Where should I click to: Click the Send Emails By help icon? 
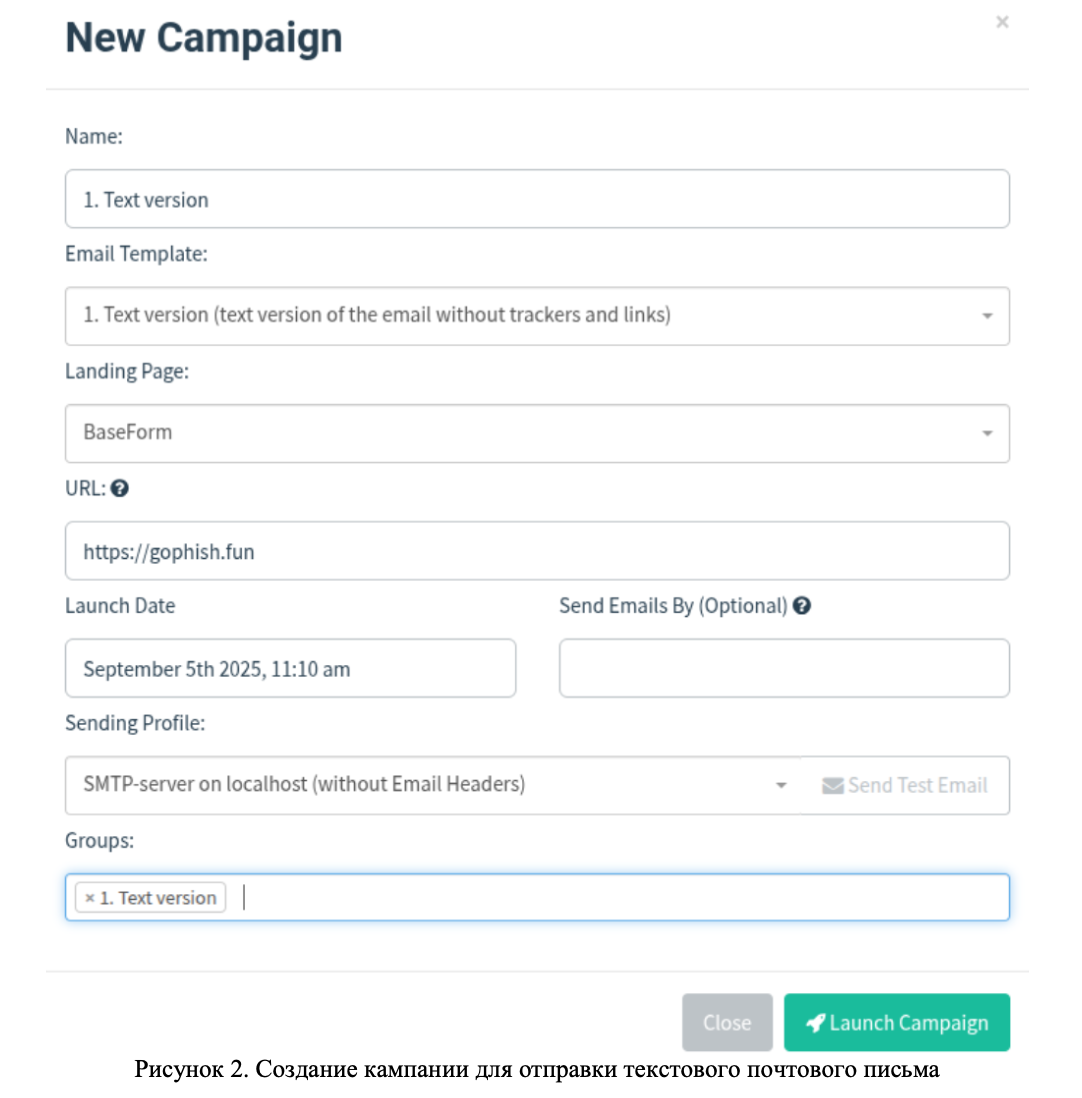[x=801, y=606]
